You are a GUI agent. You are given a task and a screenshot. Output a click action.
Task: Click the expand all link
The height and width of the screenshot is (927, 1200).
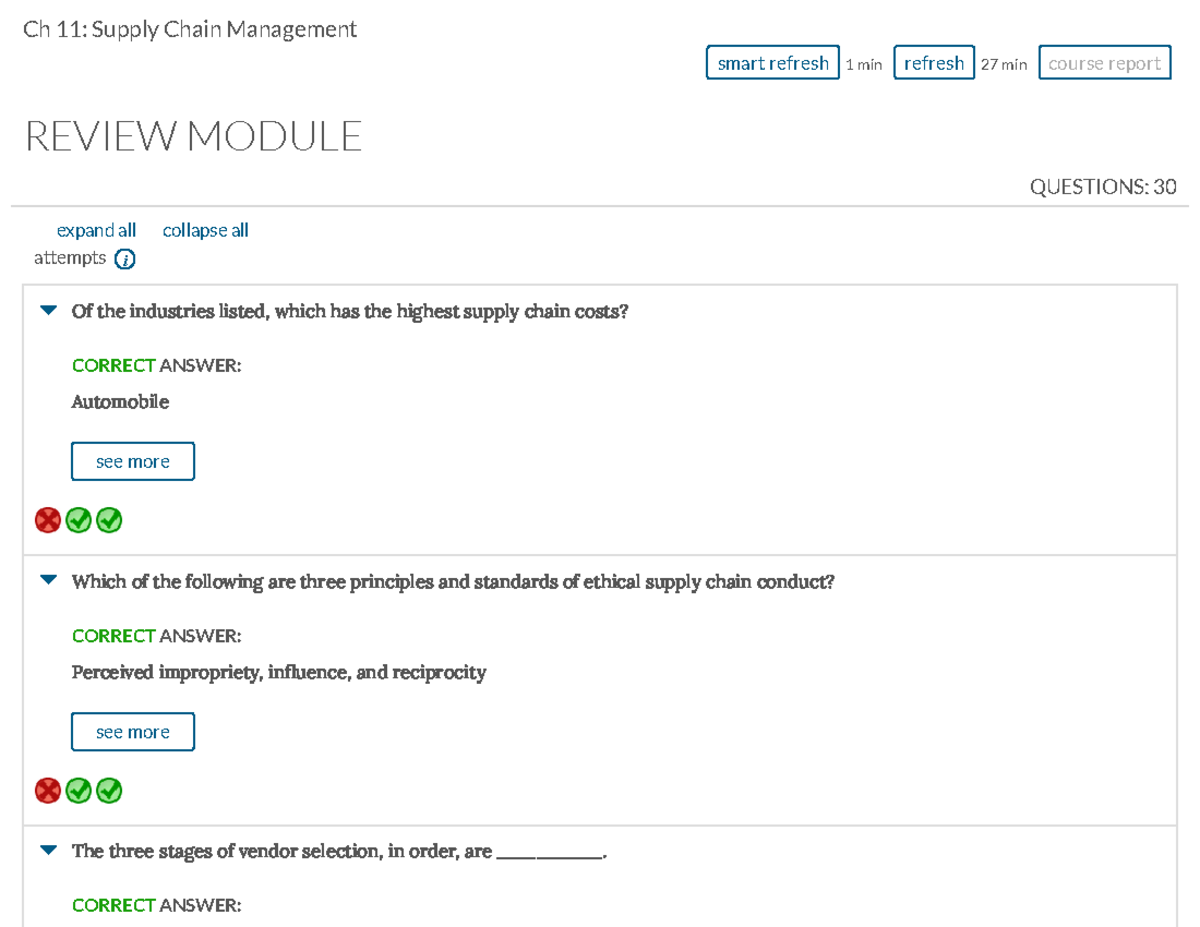(96, 230)
